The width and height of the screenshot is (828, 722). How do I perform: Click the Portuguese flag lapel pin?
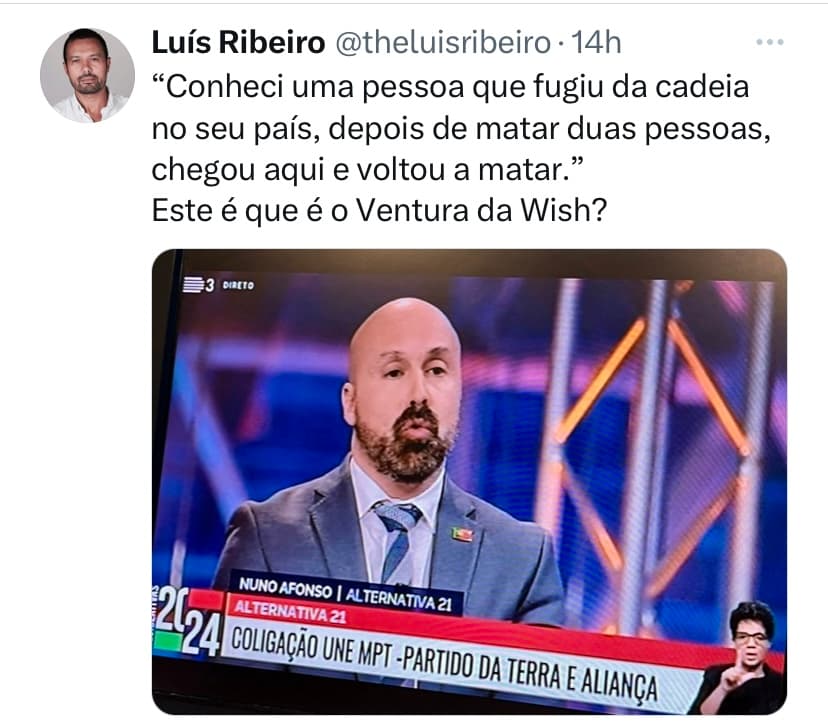(x=462, y=534)
